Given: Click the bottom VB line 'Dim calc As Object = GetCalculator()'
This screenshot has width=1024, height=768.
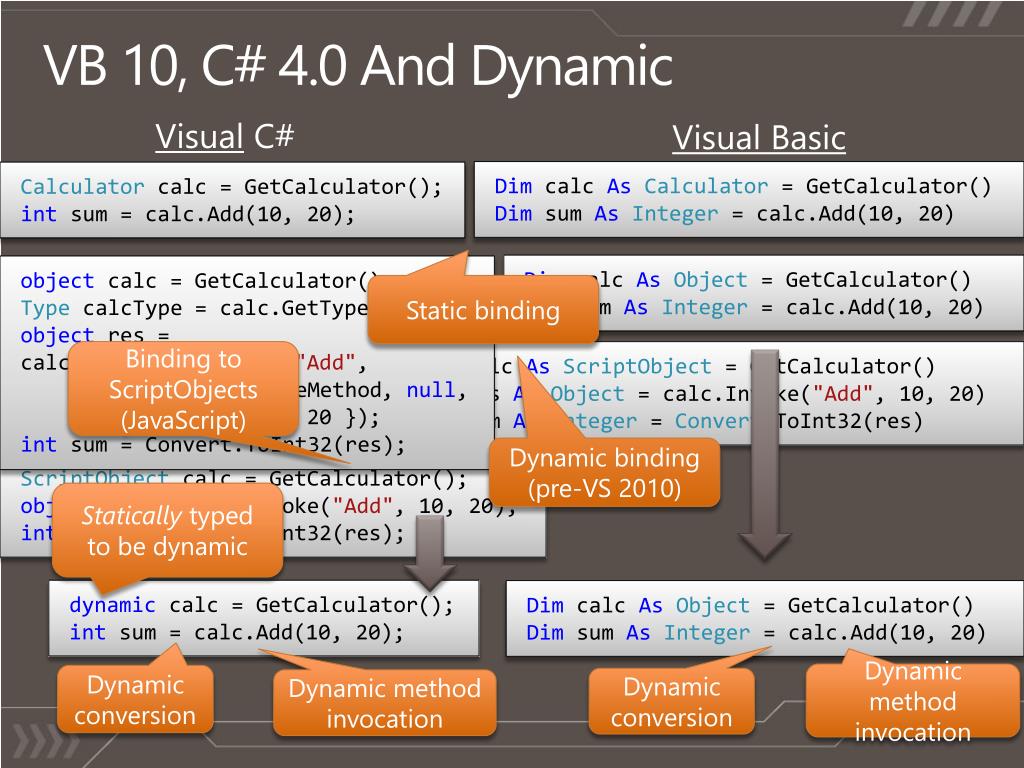Looking at the screenshot, I should pos(750,605).
